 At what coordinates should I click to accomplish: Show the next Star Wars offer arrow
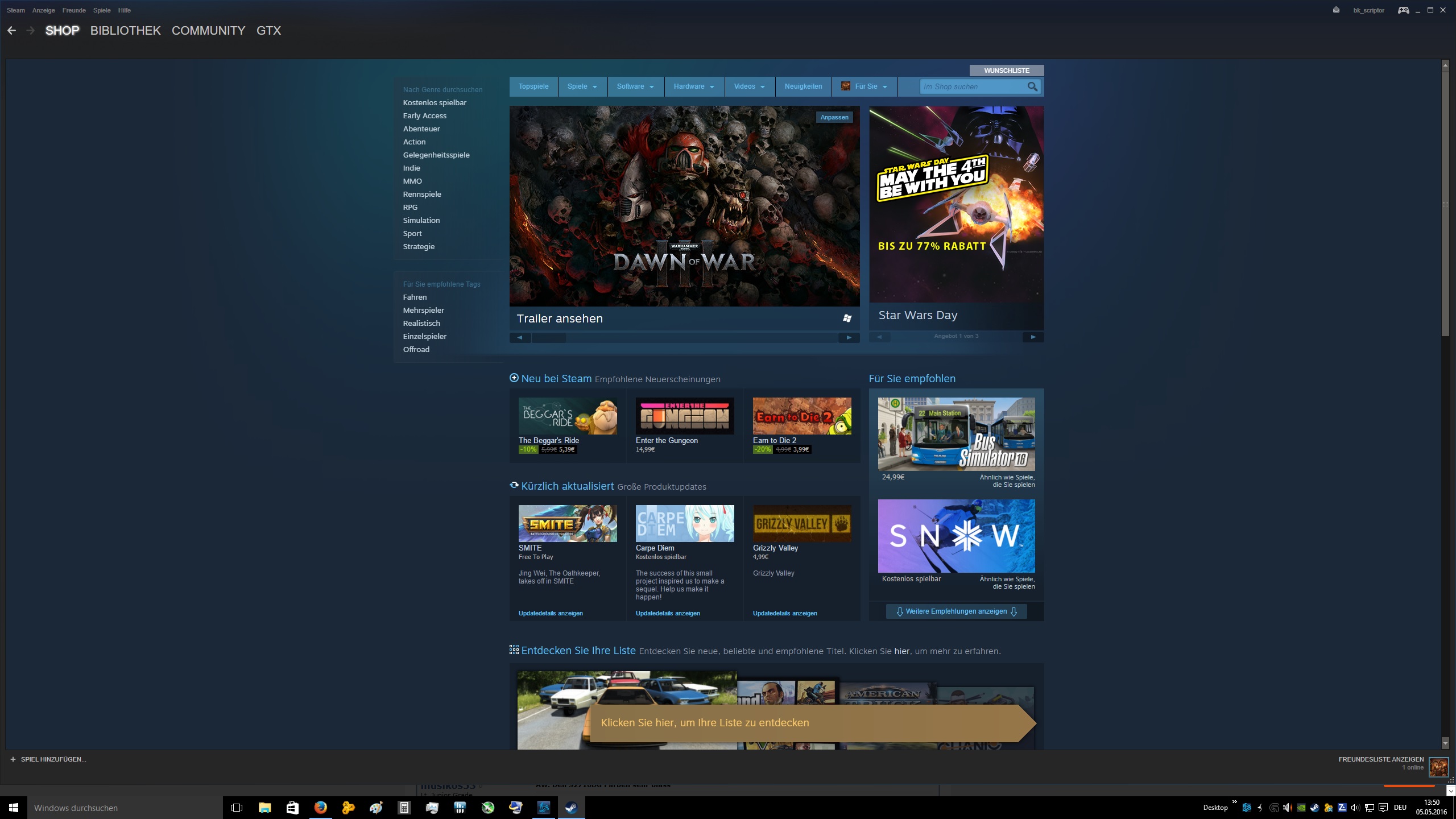click(x=1033, y=337)
